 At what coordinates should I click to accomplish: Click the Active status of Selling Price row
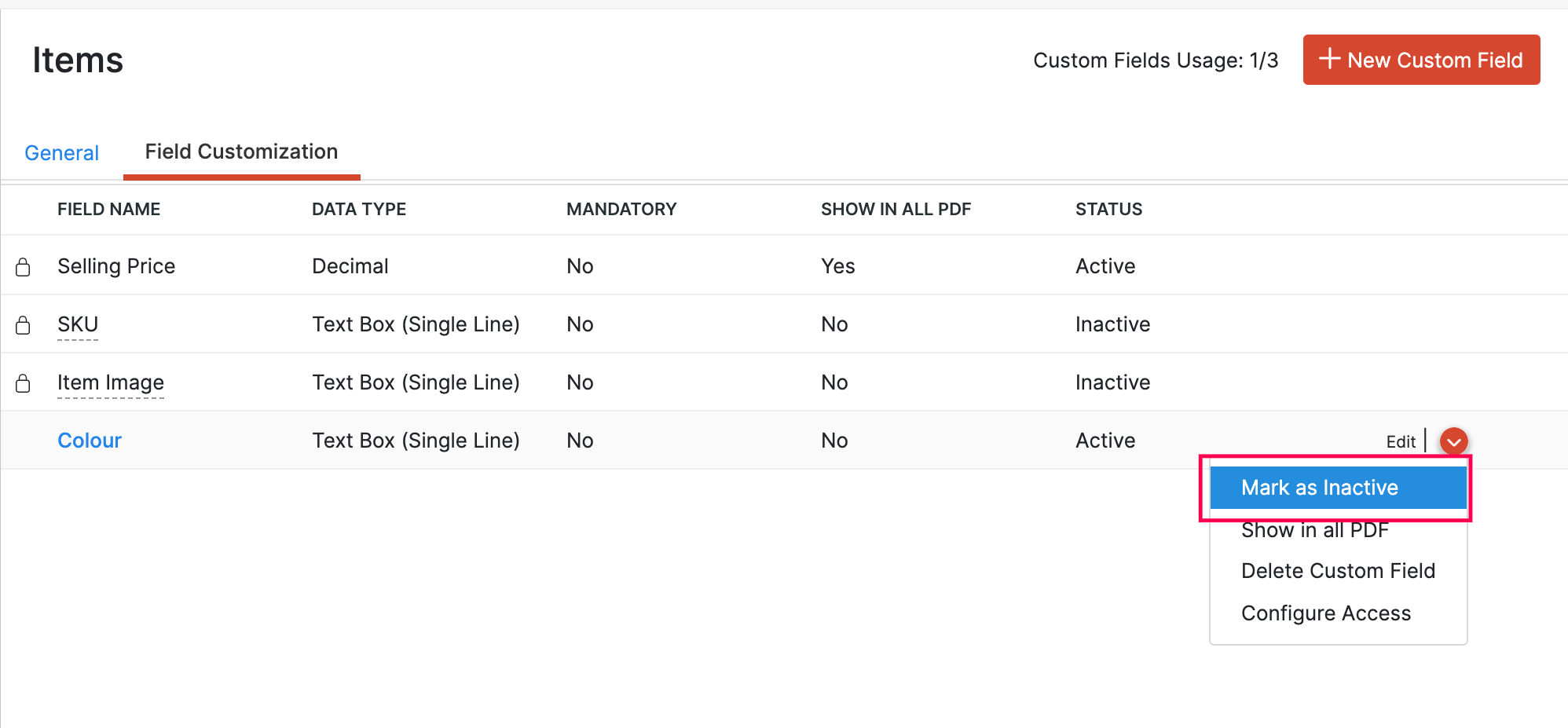coord(1105,266)
